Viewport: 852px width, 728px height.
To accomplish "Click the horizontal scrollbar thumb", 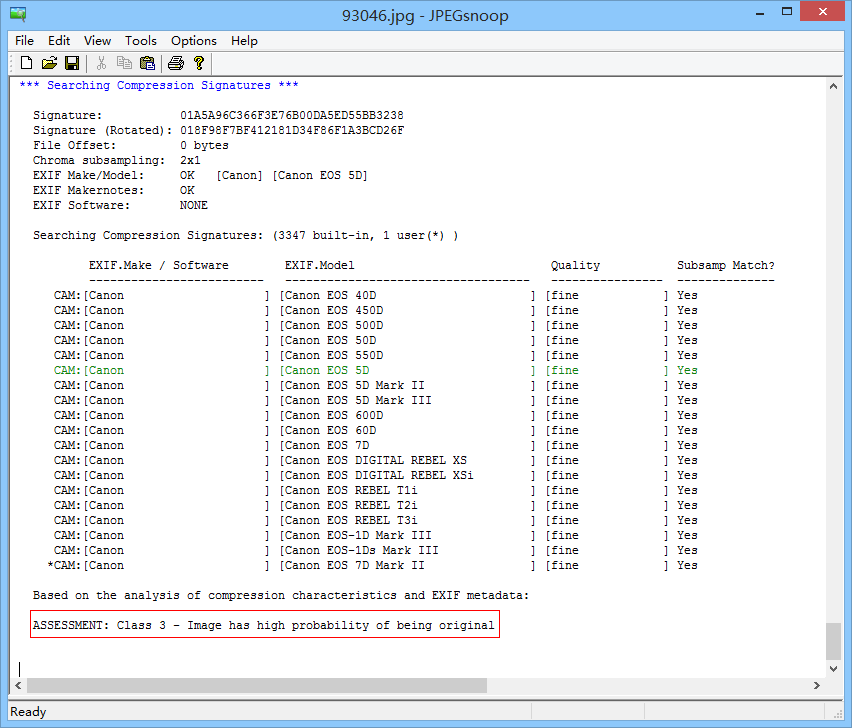I will click(257, 686).
